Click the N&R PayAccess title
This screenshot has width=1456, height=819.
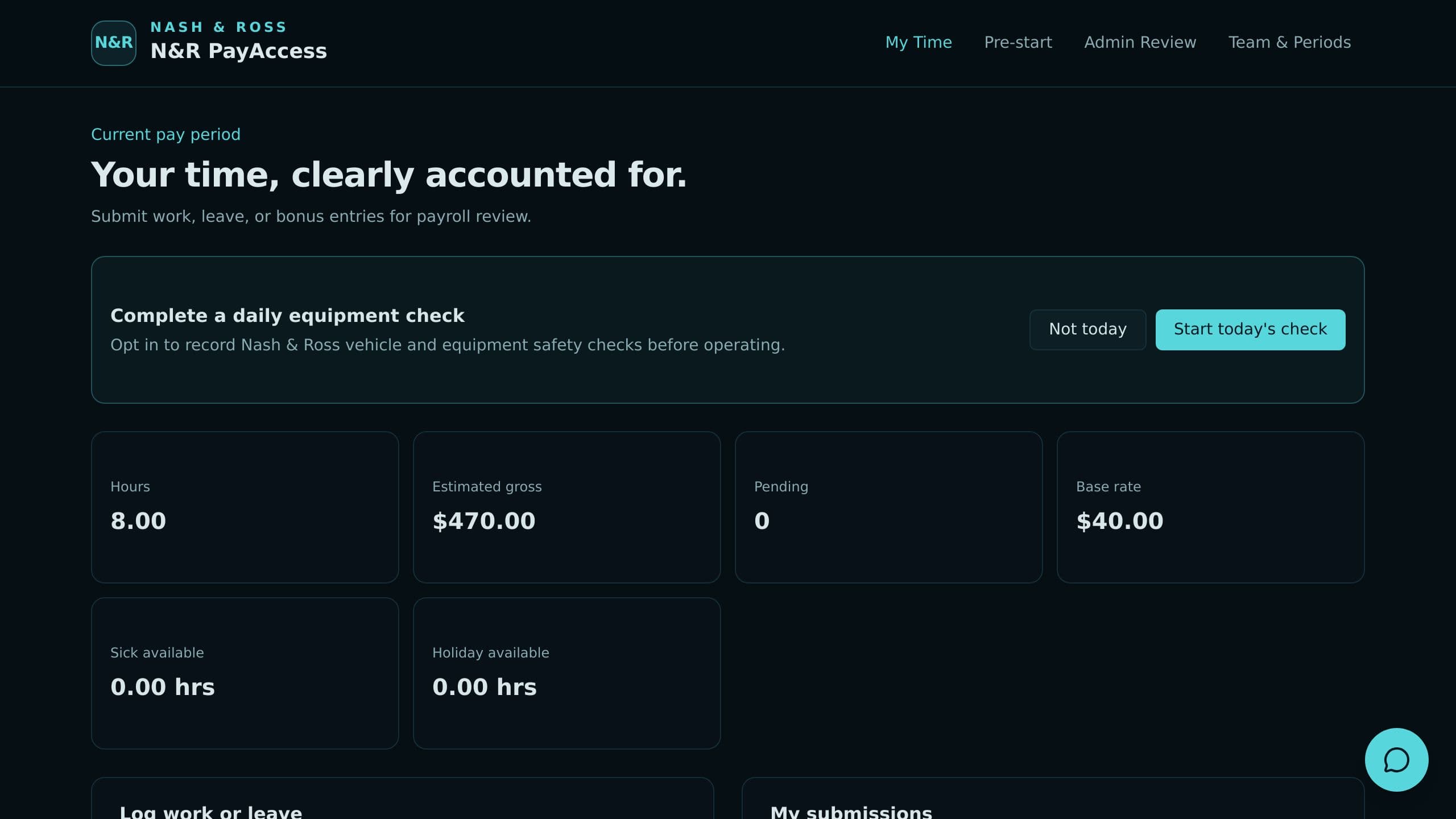click(x=238, y=51)
